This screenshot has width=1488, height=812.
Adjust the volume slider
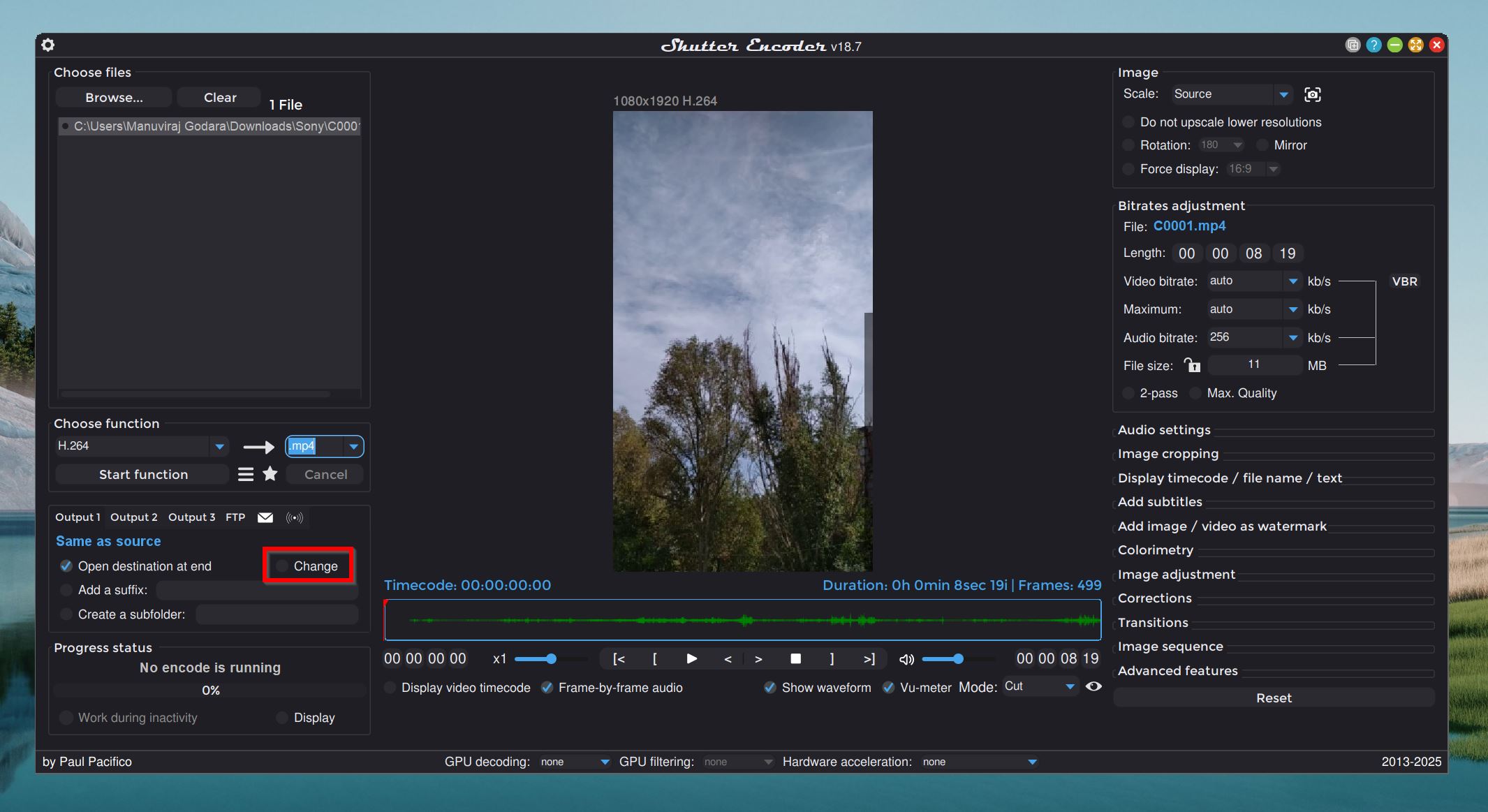pyautogui.click(x=958, y=658)
